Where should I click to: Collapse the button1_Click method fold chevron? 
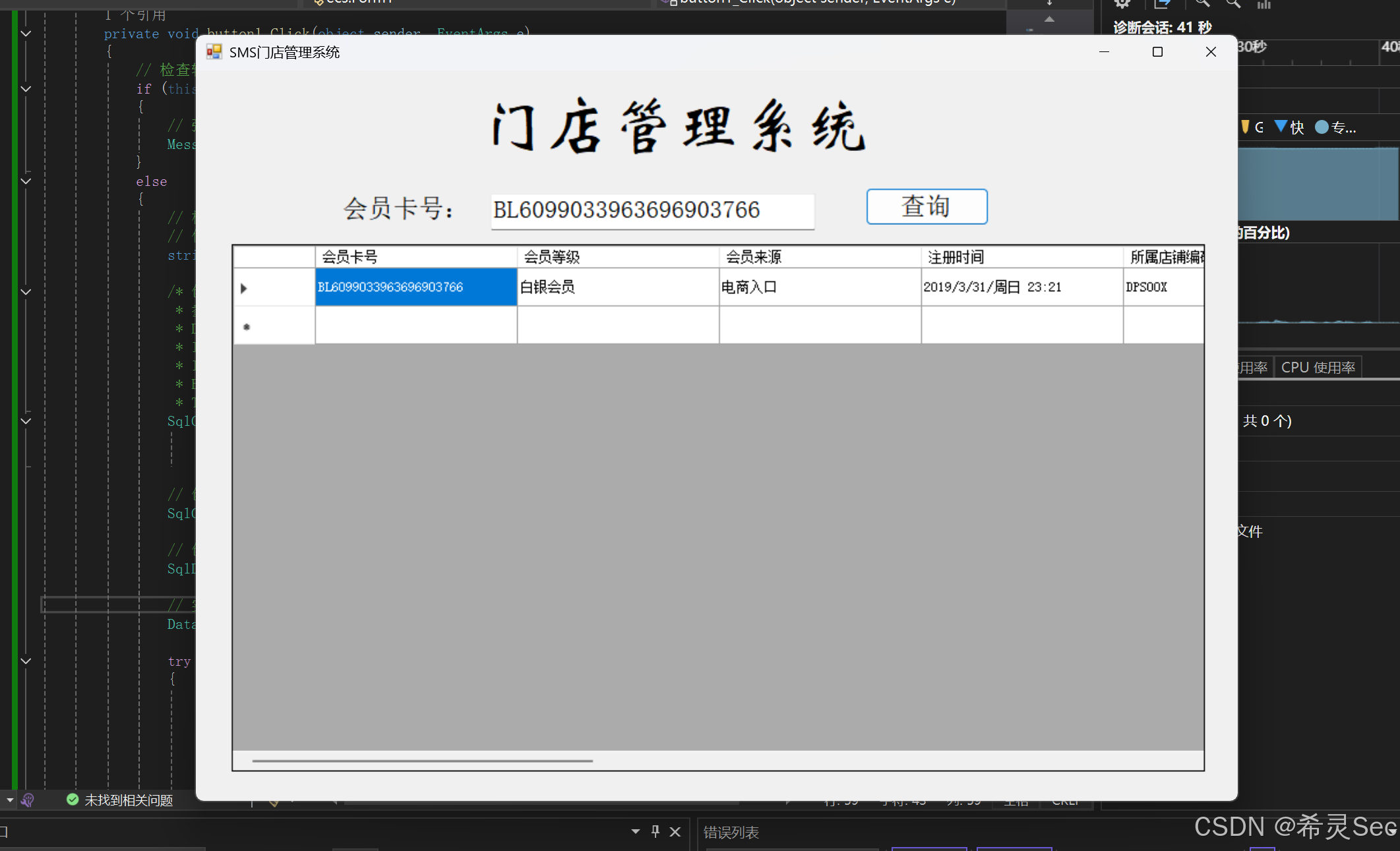(26, 34)
